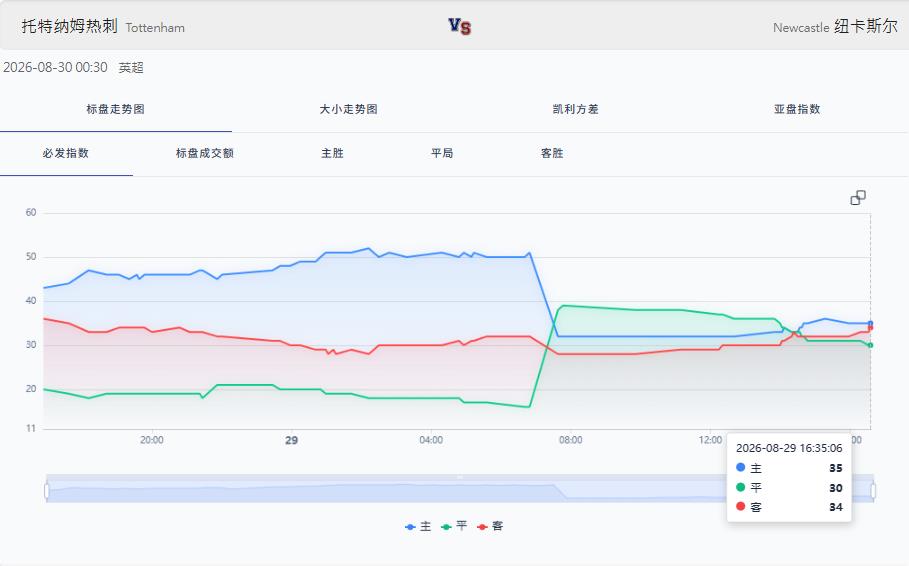The height and width of the screenshot is (566, 909).
Task: Click the VS logo in header
Action: coord(460,26)
